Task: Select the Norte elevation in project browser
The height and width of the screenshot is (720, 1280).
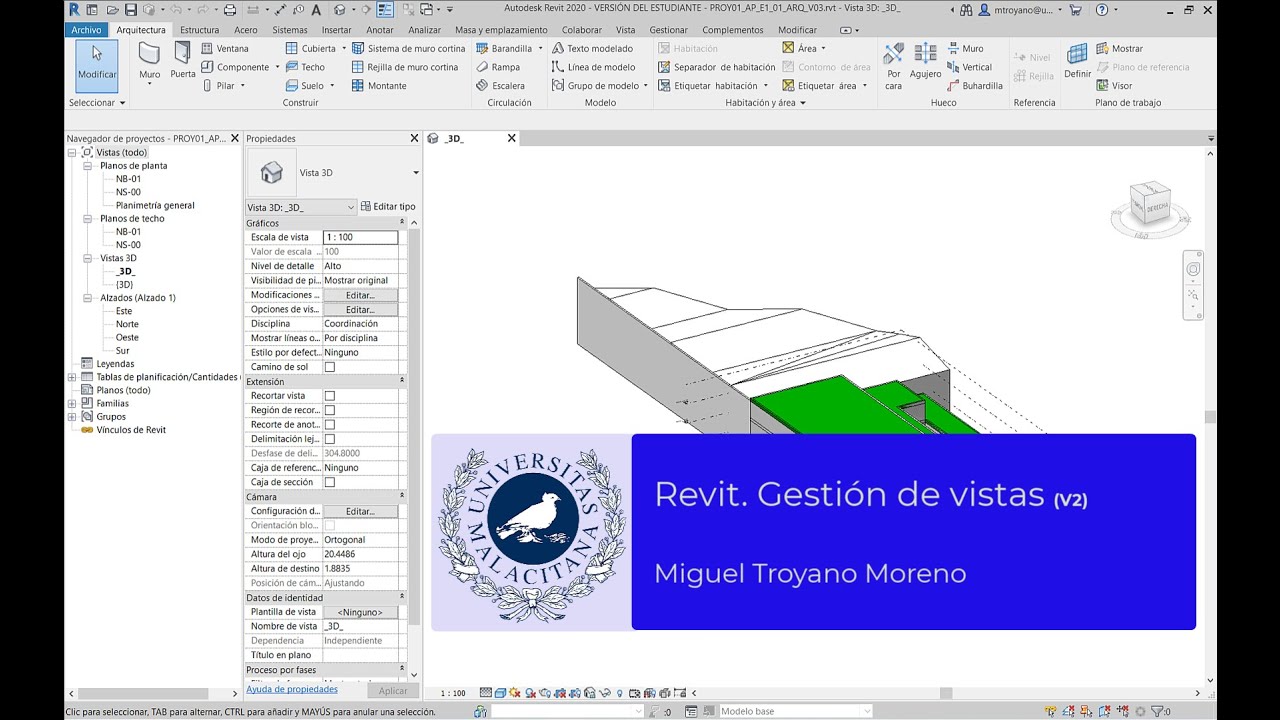Action: pos(127,324)
